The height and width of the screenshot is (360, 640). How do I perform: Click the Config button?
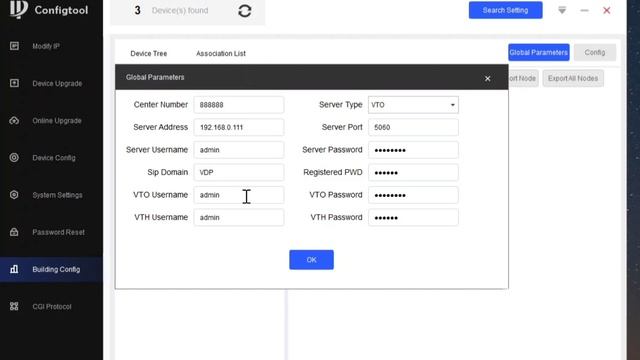point(595,52)
